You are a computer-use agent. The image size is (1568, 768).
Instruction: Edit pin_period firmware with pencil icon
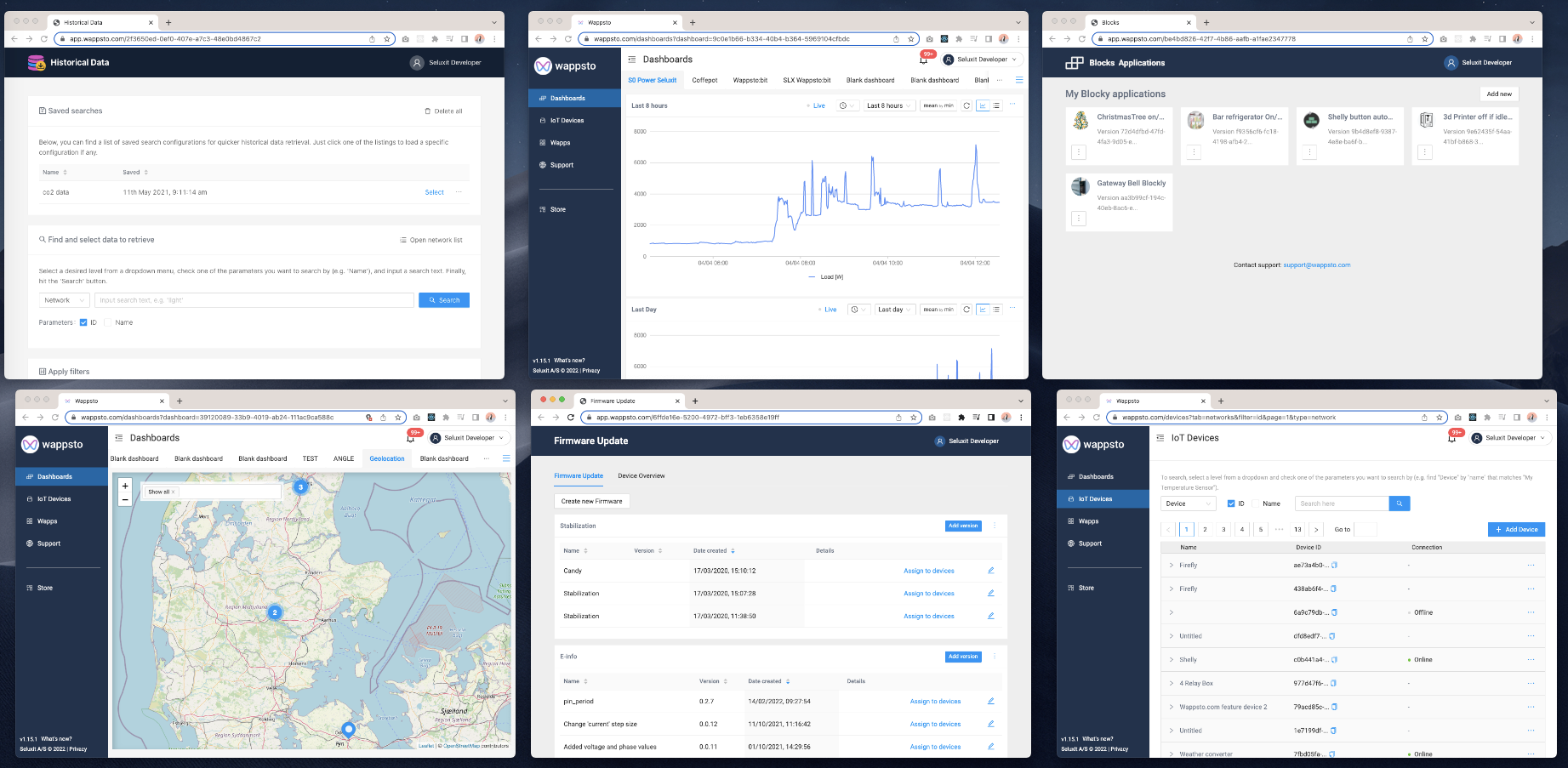(x=990, y=701)
